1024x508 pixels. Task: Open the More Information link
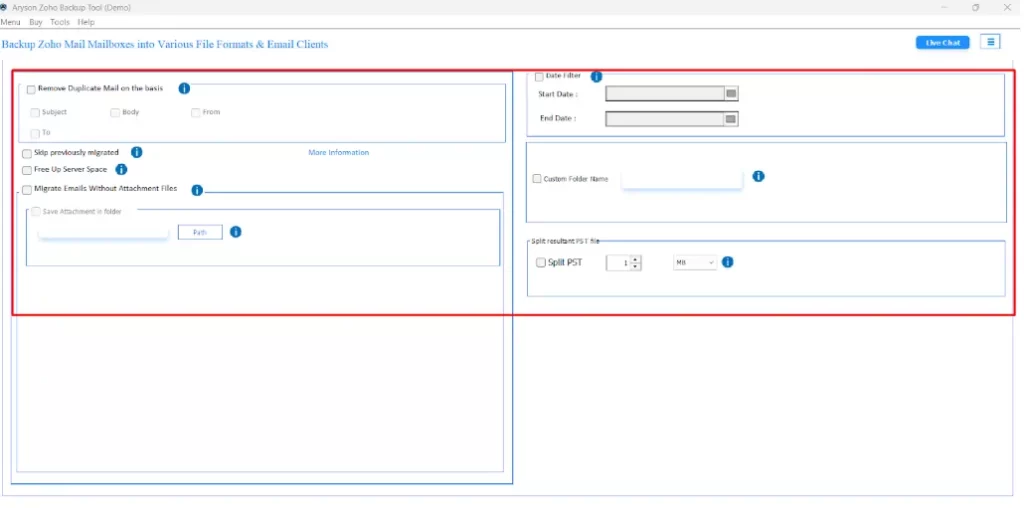[x=338, y=153]
